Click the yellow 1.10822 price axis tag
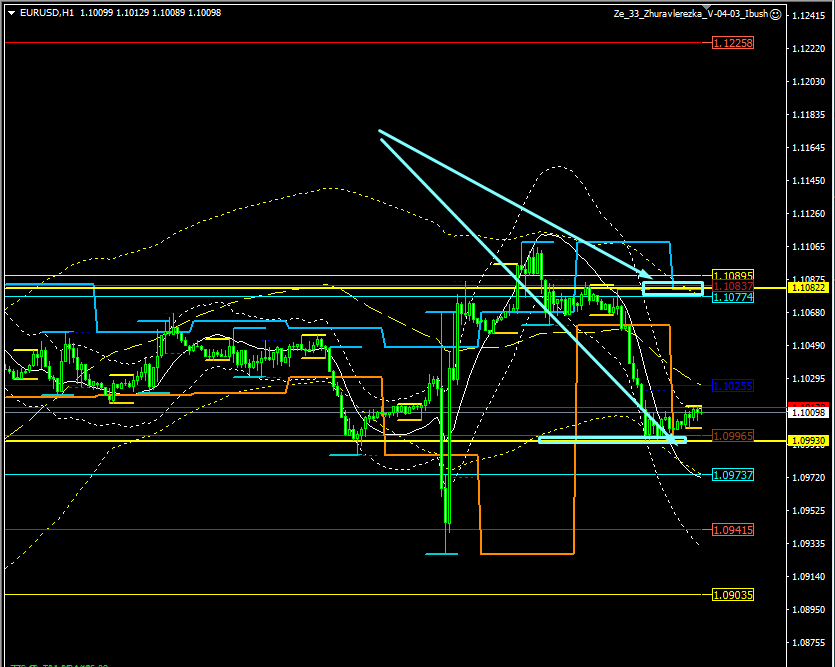 coord(809,288)
